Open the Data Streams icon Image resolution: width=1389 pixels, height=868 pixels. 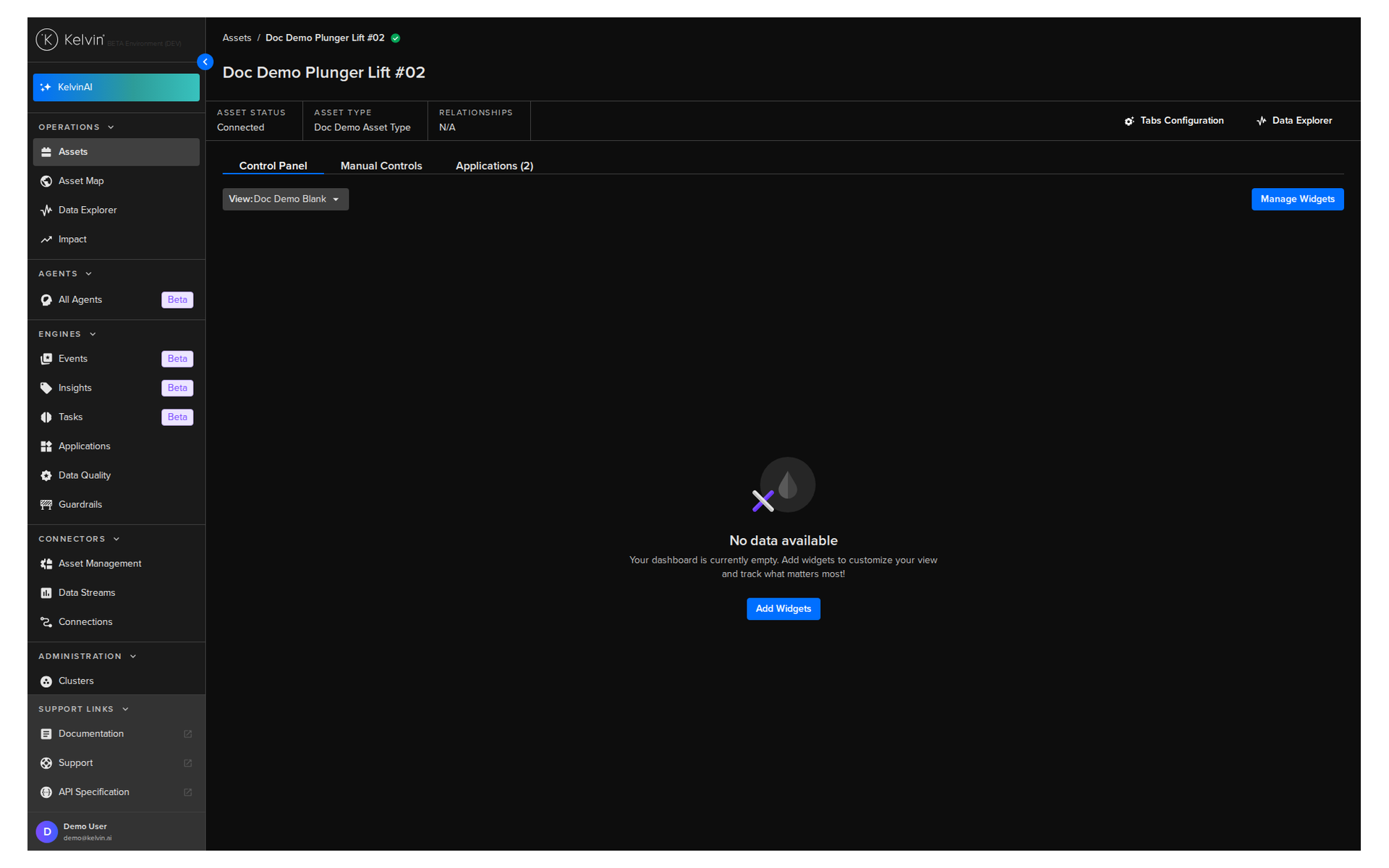[x=46, y=593]
